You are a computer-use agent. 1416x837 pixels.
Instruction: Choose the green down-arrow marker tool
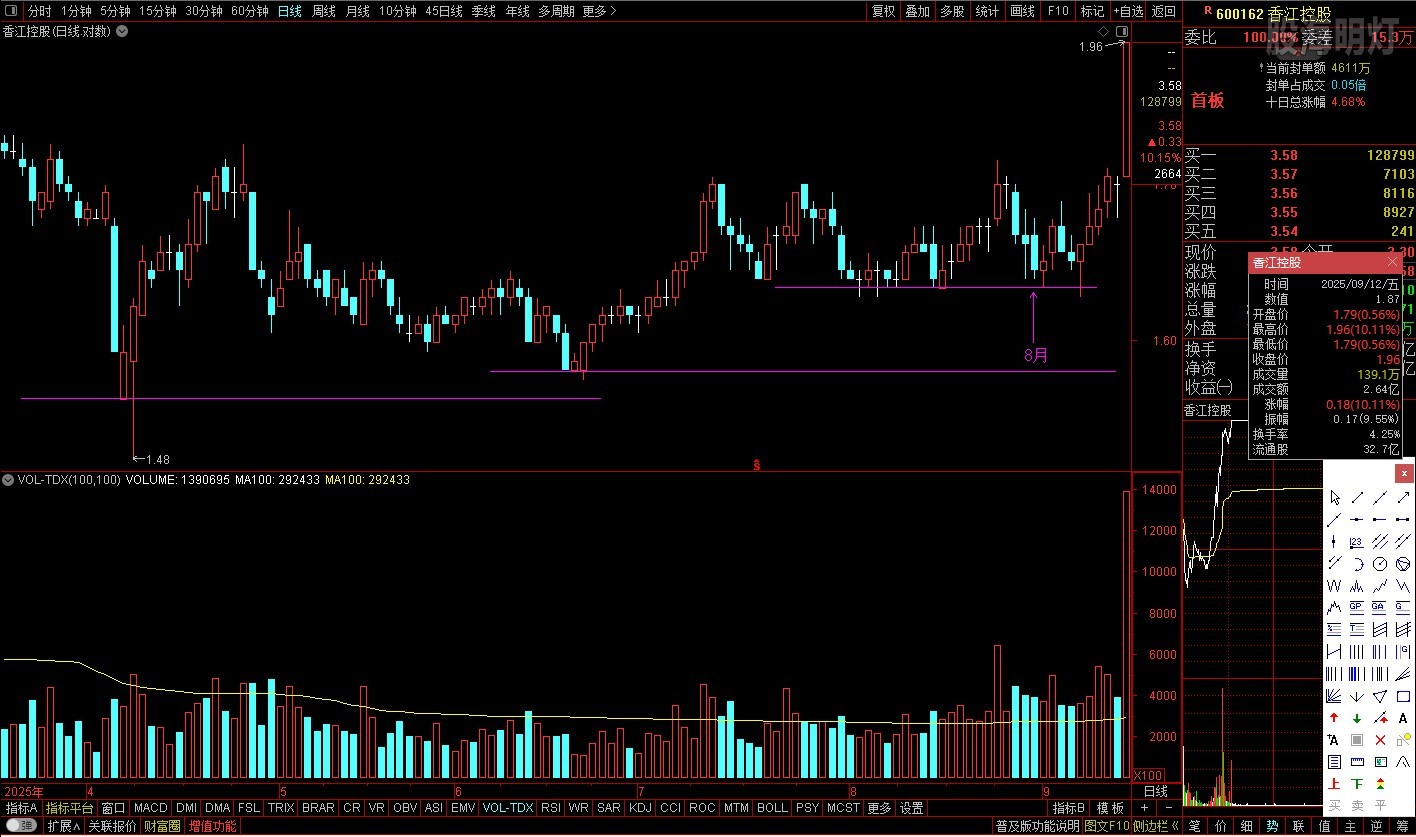pos(1357,718)
